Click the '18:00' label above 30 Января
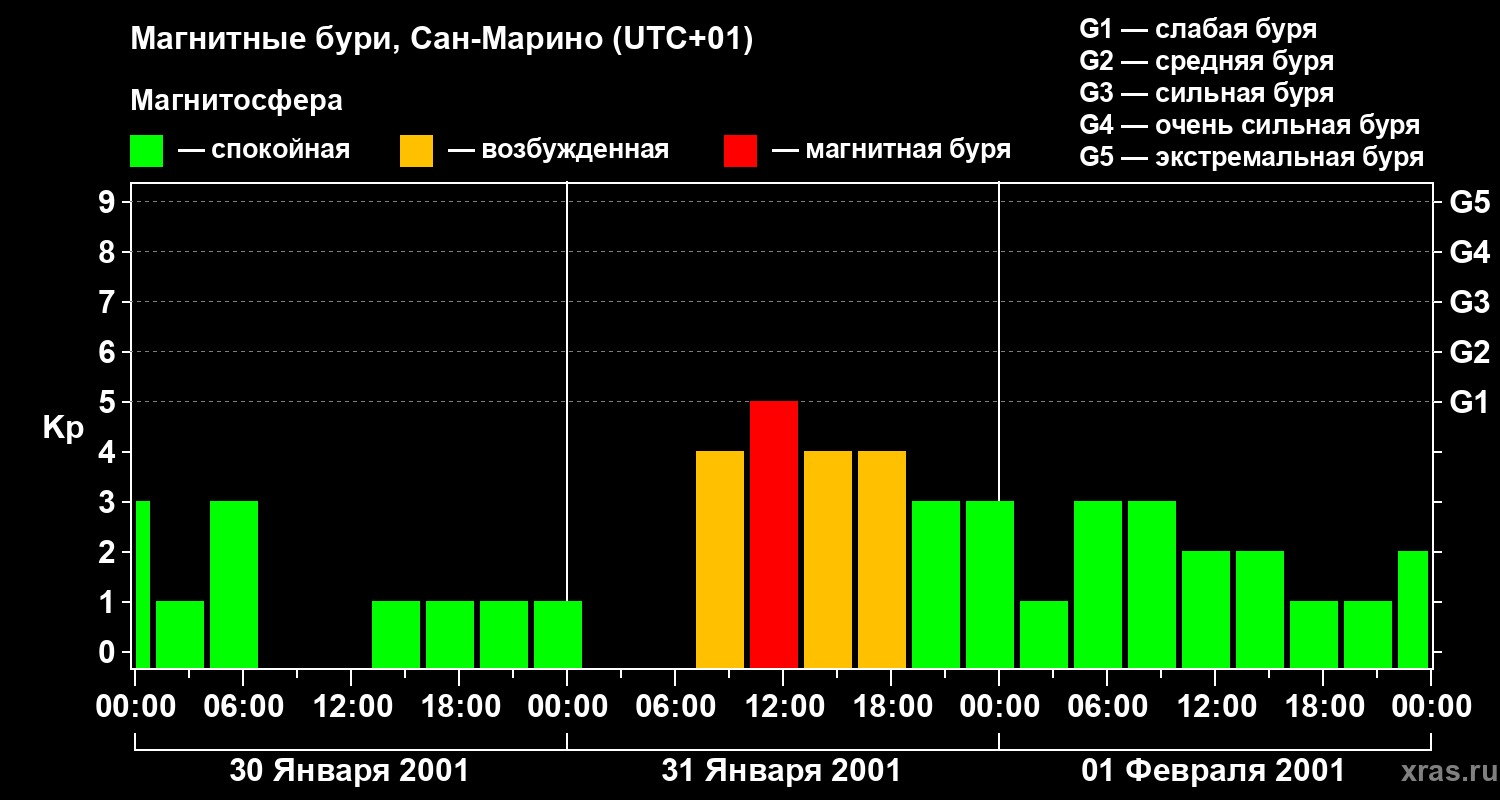 tap(459, 707)
